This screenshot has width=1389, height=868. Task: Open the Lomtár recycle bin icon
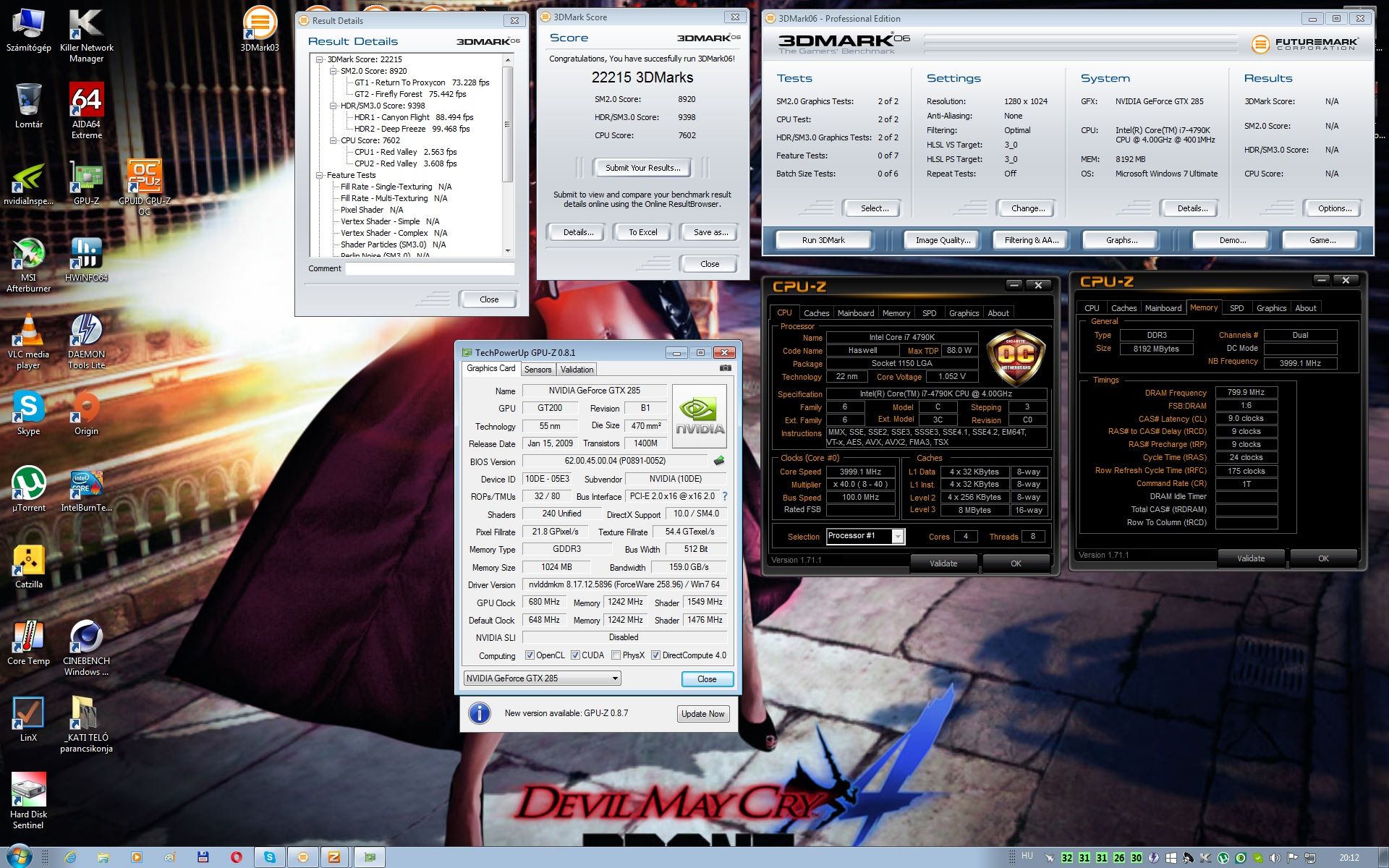click(28, 106)
